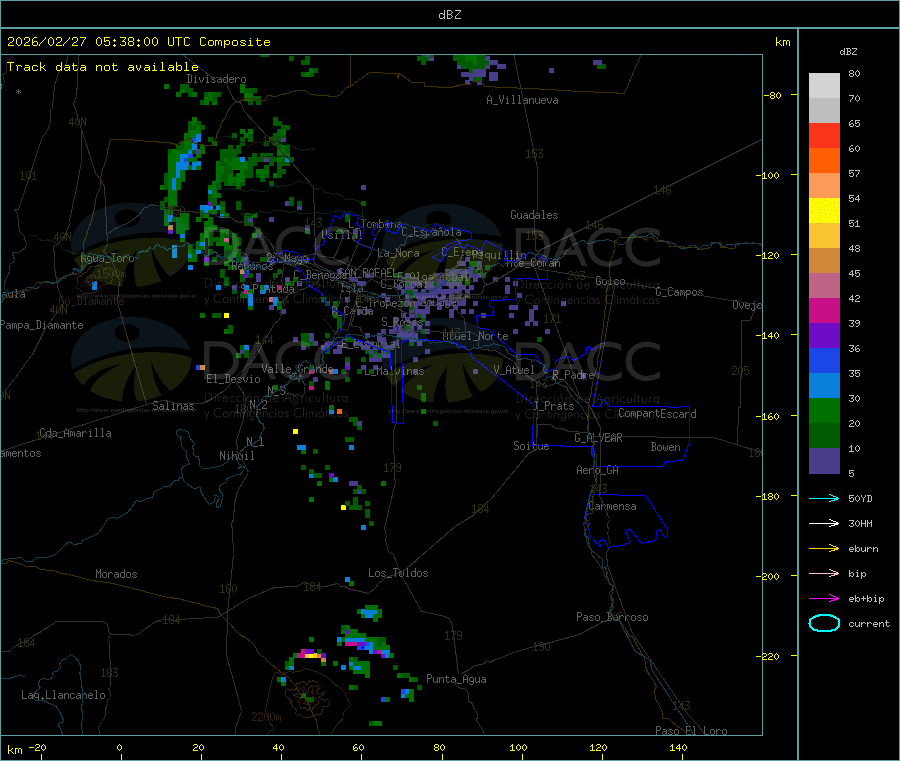
Task: Click the cyan 50YD arrow legend icon
Action: tap(824, 498)
